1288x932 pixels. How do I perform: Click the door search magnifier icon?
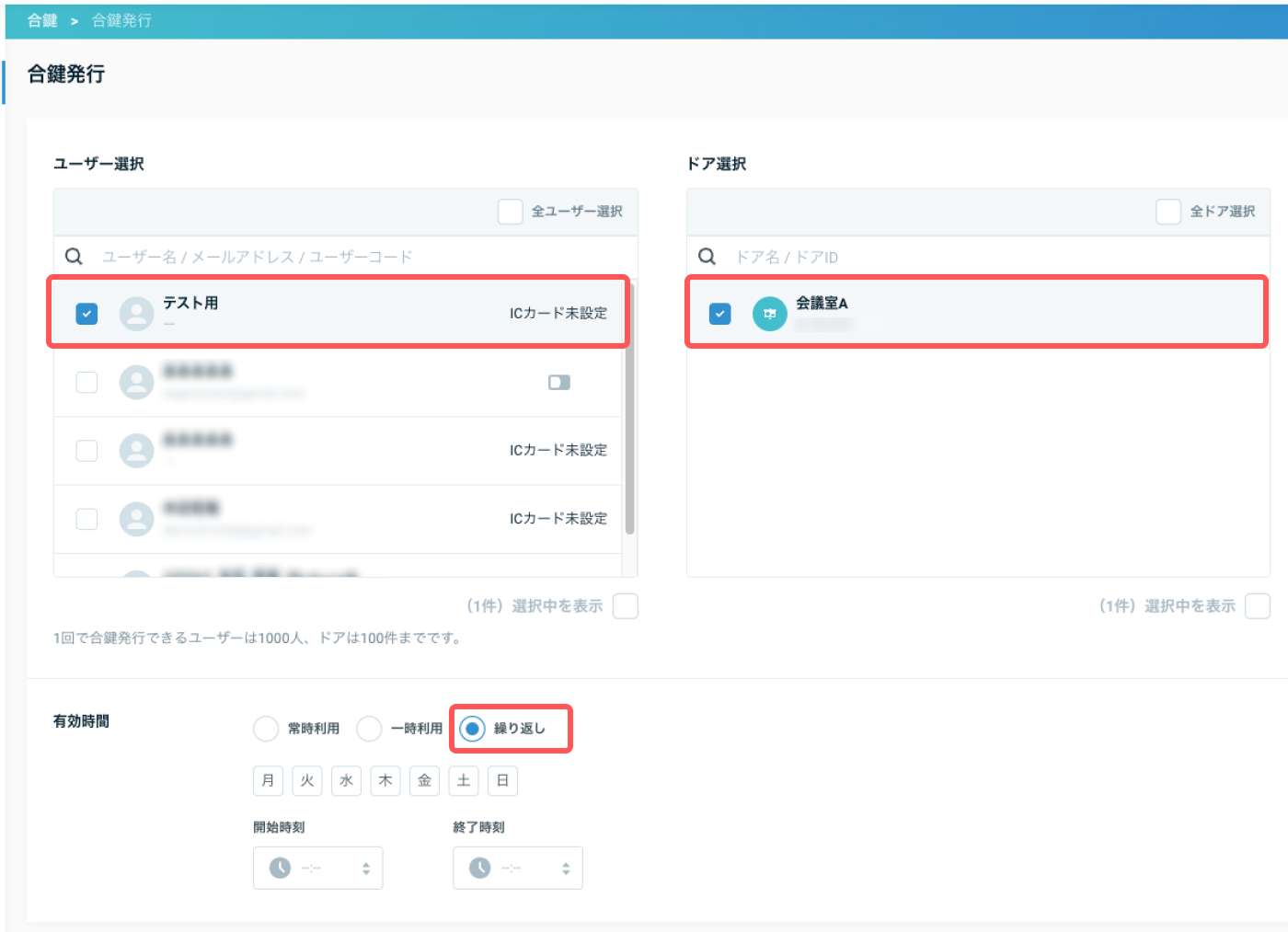tap(707, 257)
